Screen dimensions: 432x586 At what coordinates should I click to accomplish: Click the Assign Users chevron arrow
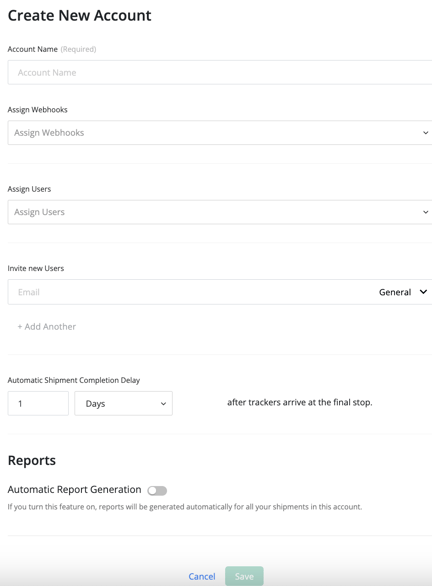tap(425, 212)
